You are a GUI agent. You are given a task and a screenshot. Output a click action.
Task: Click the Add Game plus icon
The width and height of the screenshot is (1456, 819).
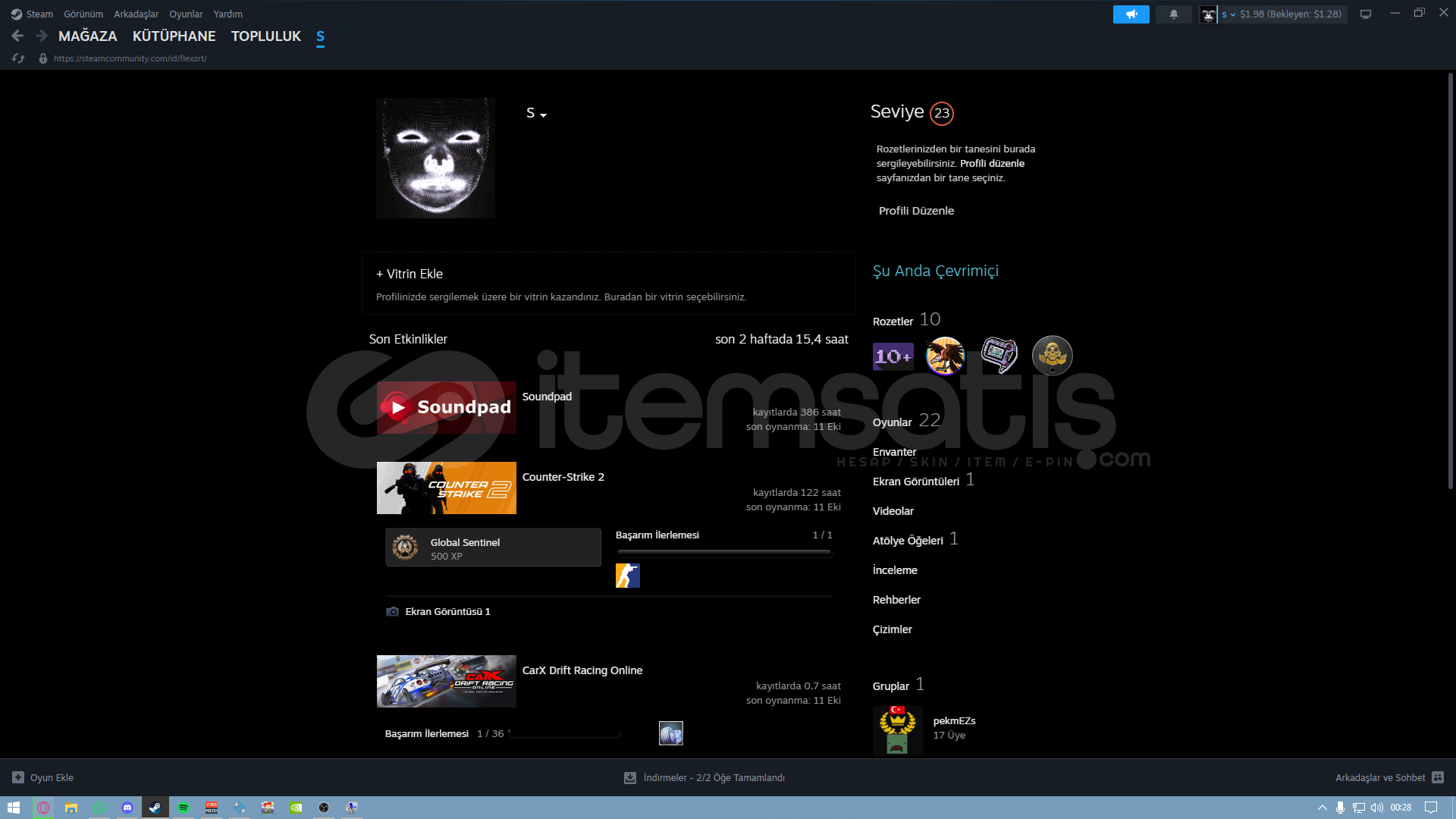click(18, 777)
